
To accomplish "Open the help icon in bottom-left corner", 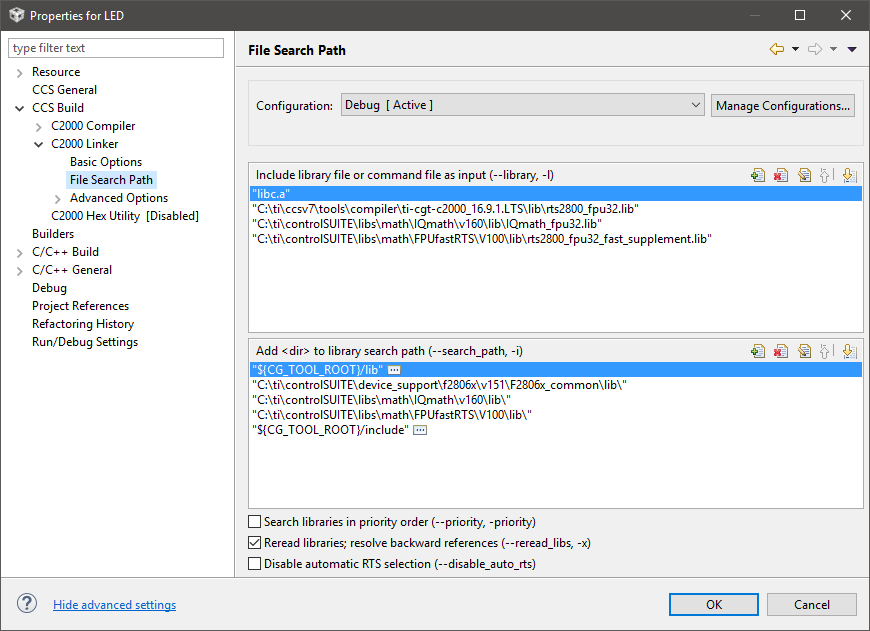I will point(27,604).
